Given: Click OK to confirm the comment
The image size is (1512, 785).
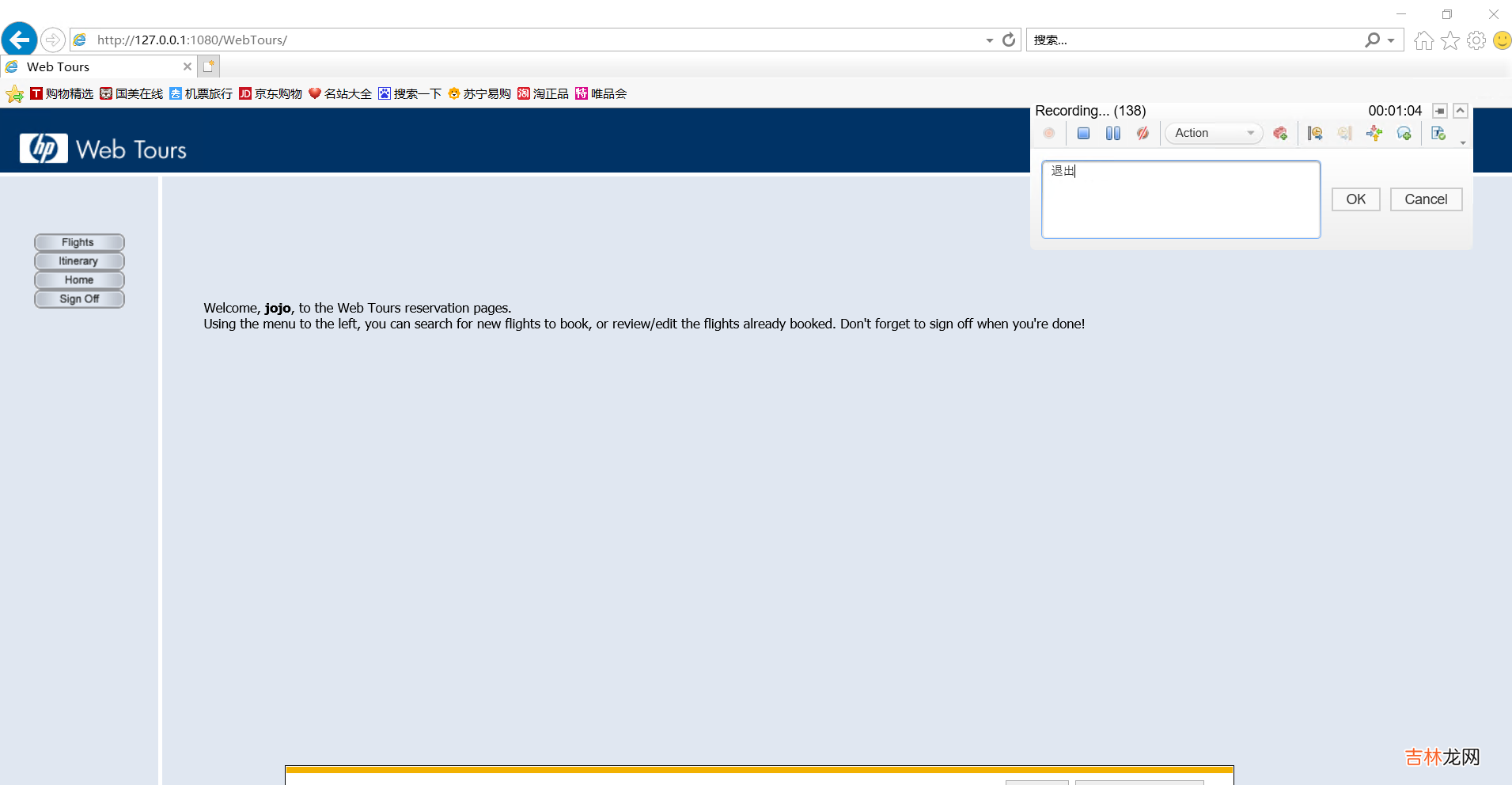Looking at the screenshot, I should point(1355,199).
